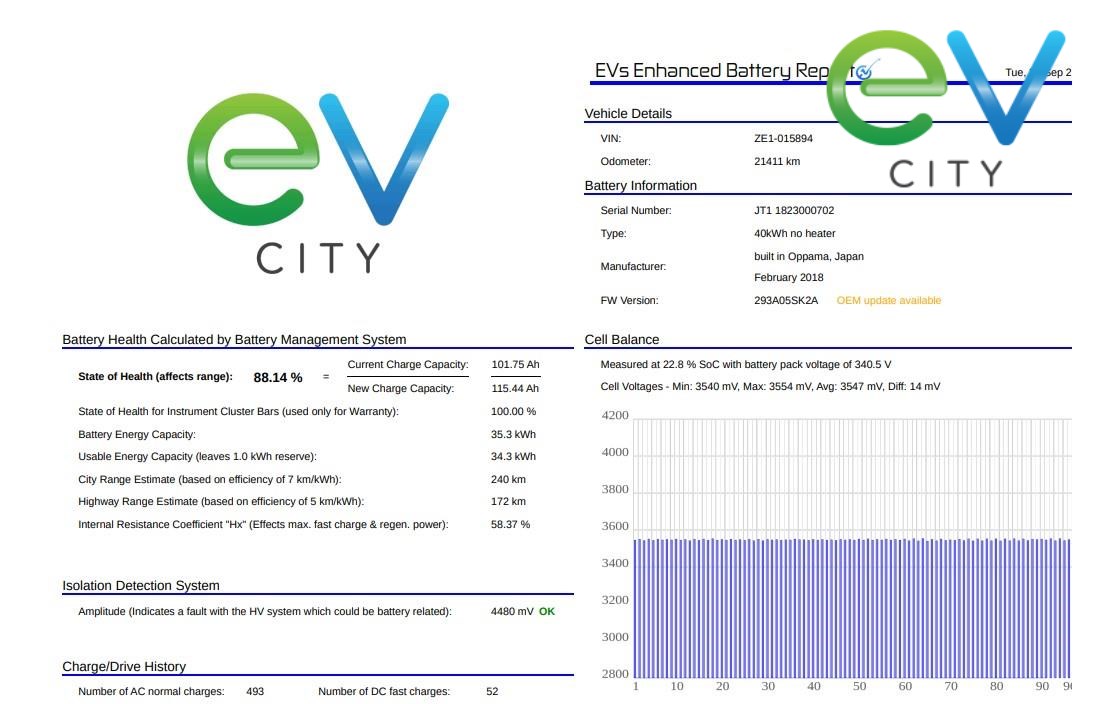The height and width of the screenshot is (704, 1097).
Task: Select the internal resistance value 58.37 %
Action: [x=510, y=524]
